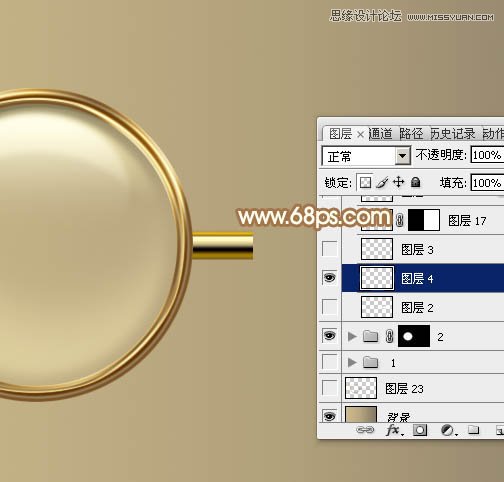Click the mask link icon on group 2
The height and width of the screenshot is (482, 504).
click(389, 336)
